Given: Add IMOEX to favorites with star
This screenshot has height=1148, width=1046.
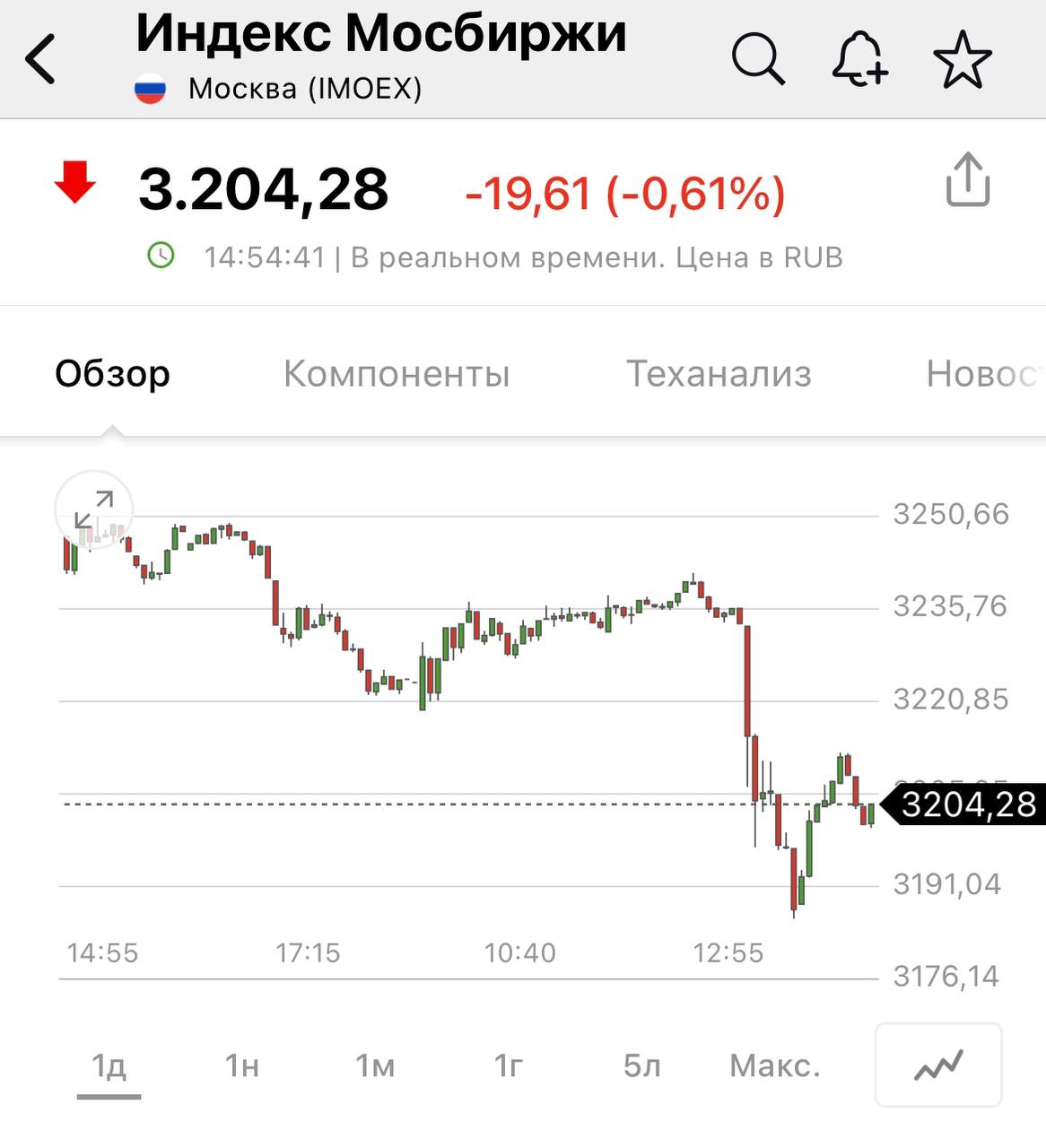Looking at the screenshot, I should pyautogui.click(x=963, y=60).
